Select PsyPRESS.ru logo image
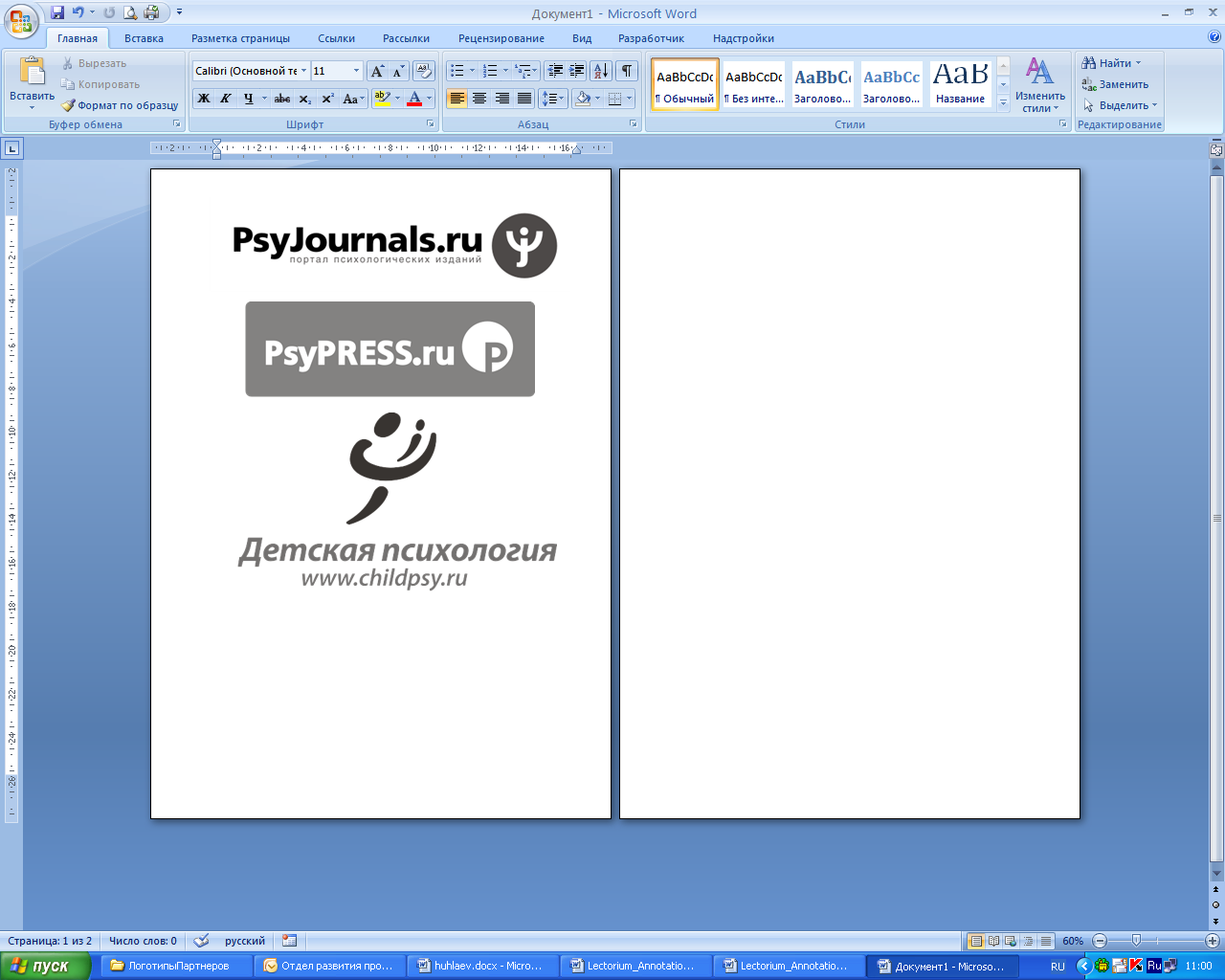This screenshot has width=1225, height=980. click(390, 349)
